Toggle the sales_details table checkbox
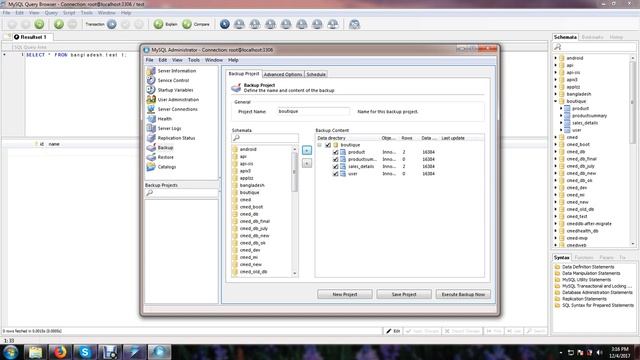 (336, 167)
